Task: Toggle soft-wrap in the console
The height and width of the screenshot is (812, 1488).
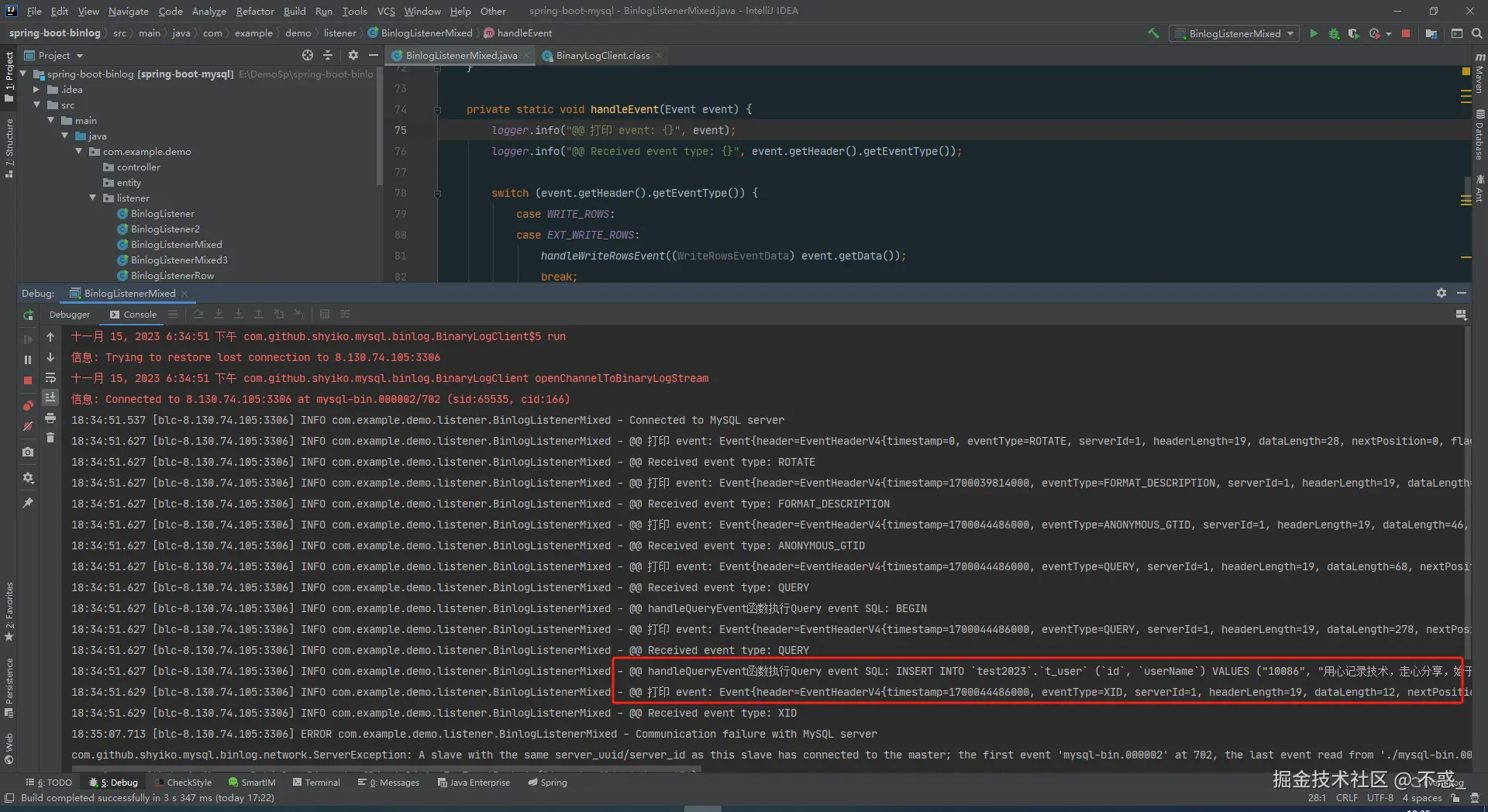Action: point(50,377)
